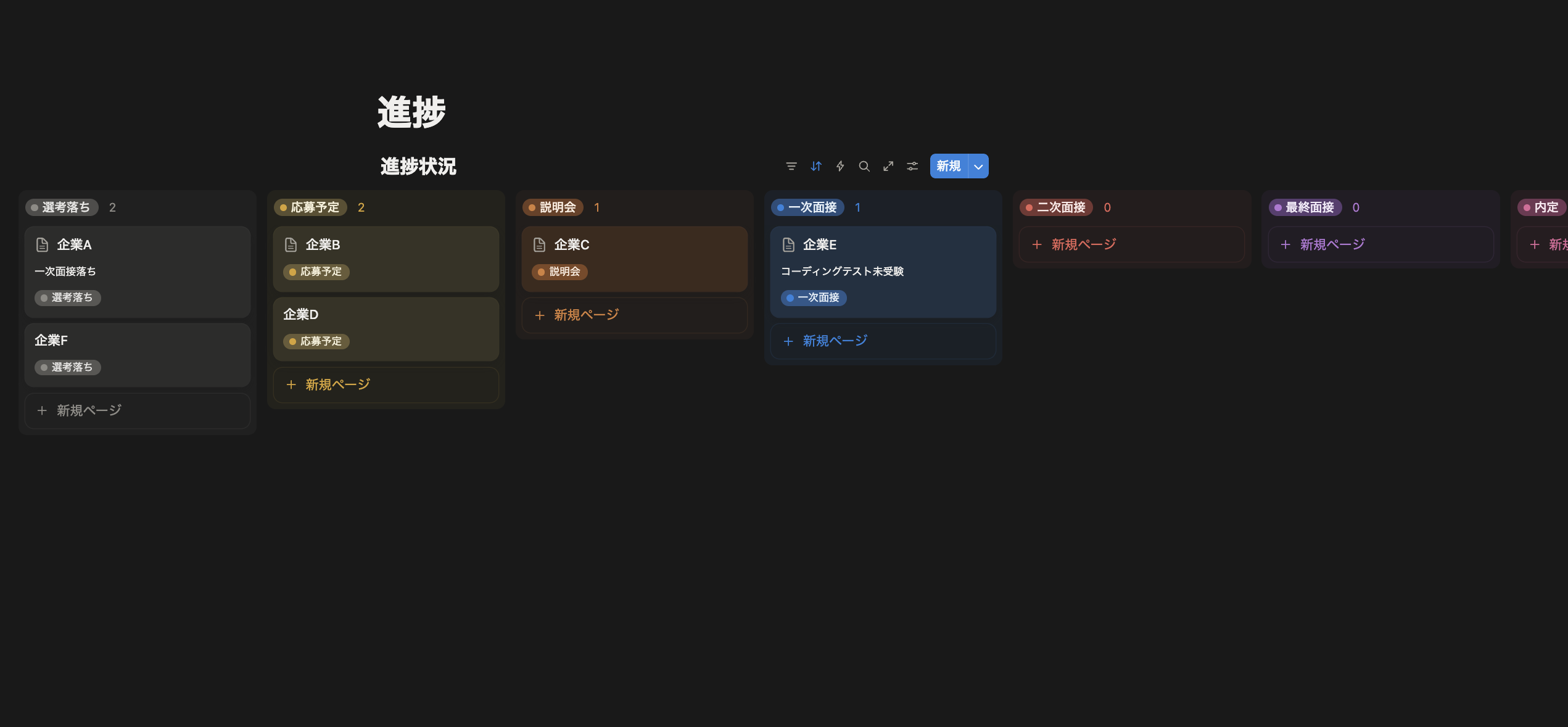The image size is (1568, 727).
Task: Open automations via the lightning bolt icon
Action: point(840,166)
